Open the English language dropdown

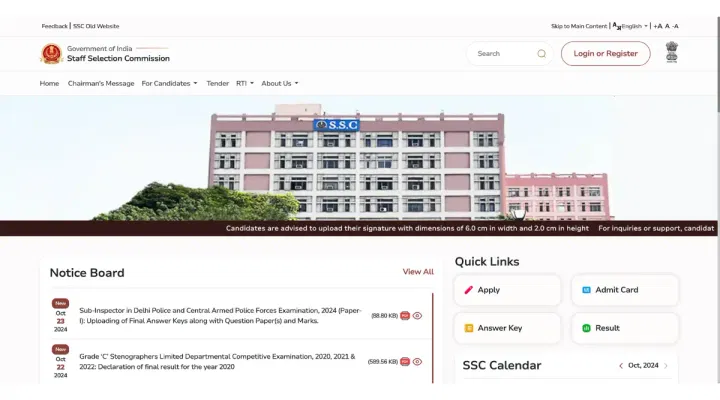pyautogui.click(x=635, y=26)
